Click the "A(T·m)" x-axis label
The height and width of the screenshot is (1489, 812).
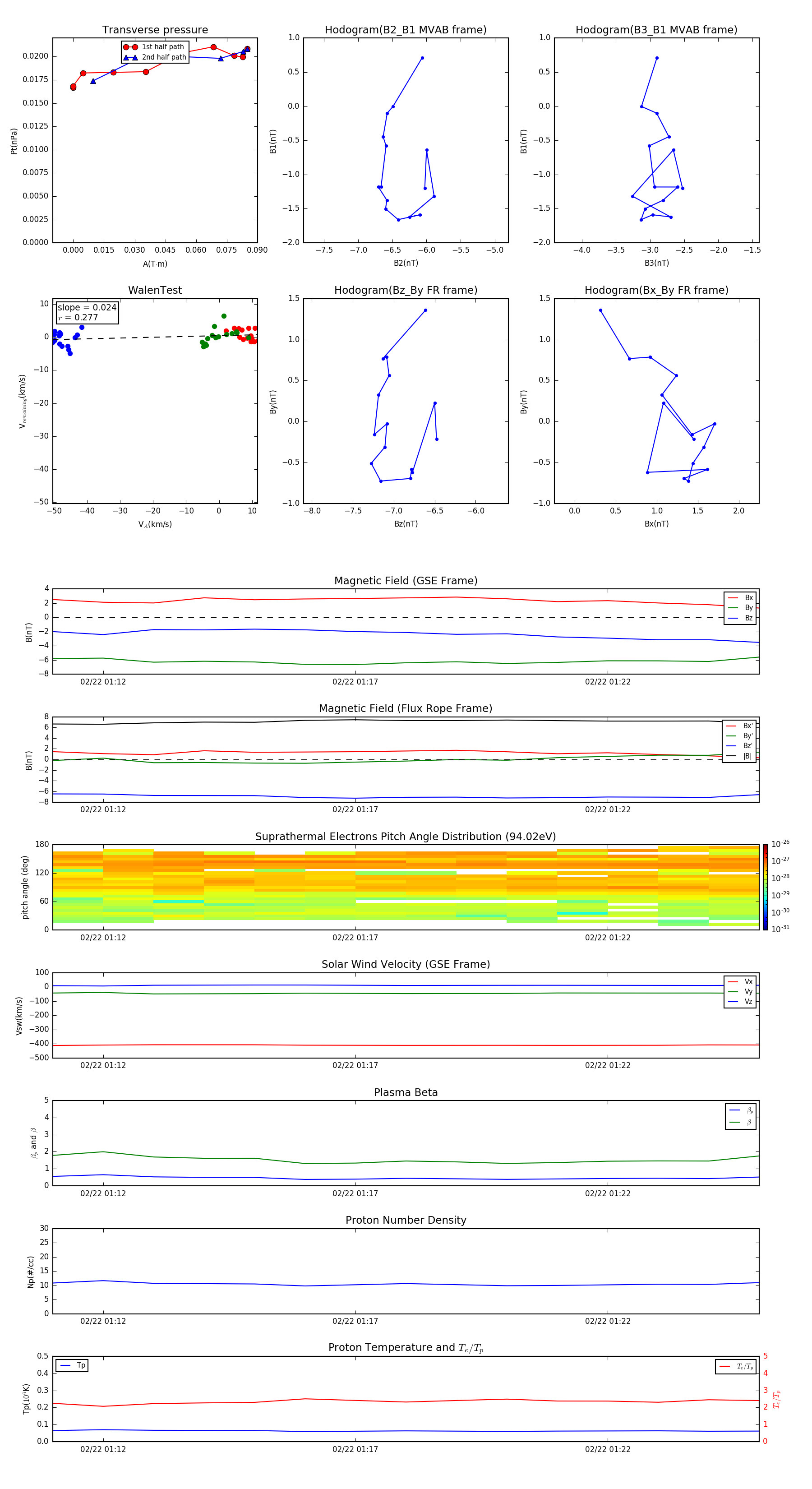point(155,264)
